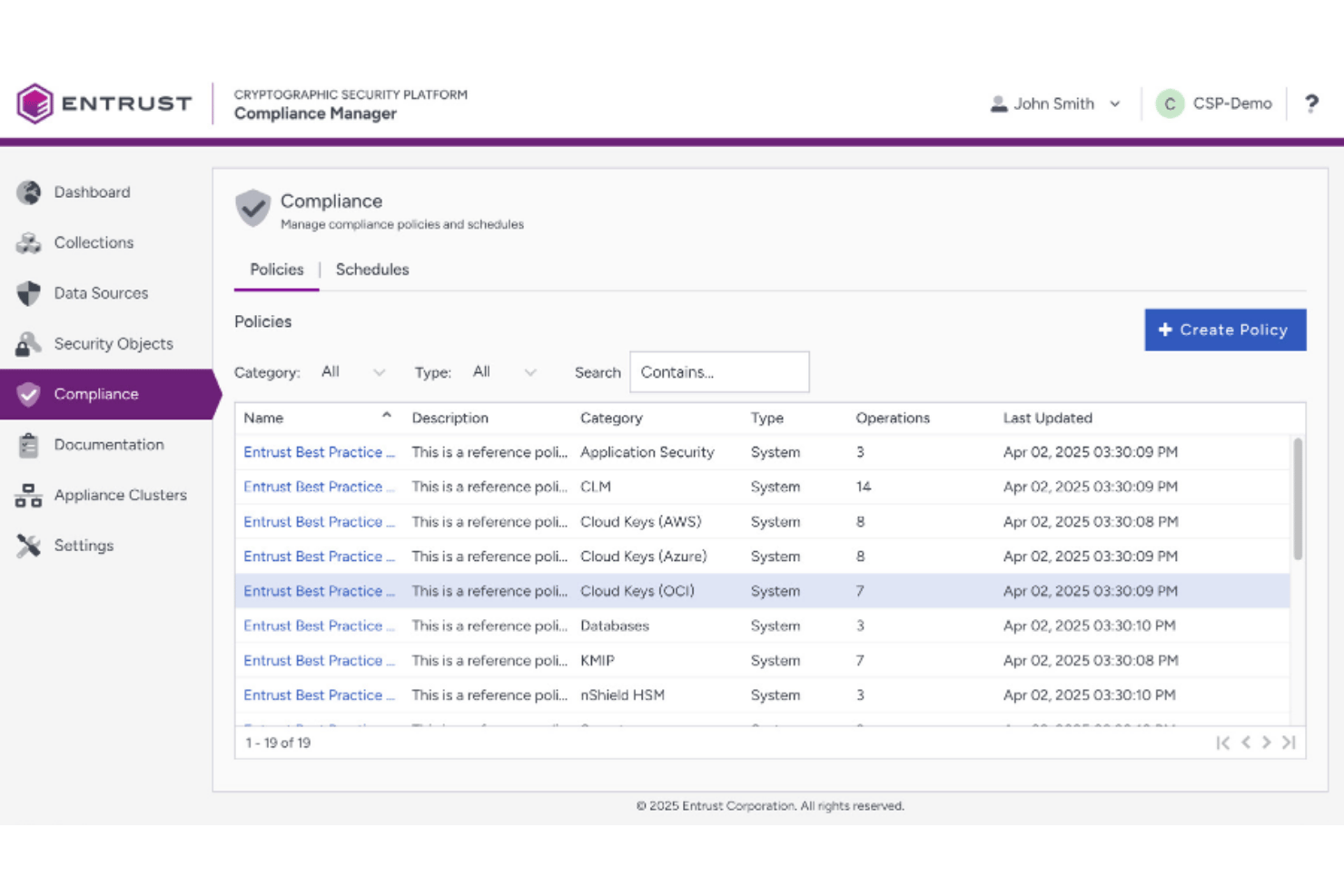The width and height of the screenshot is (1344, 896).
Task: Click the Cloud Keys (AWS) row description text
Action: pyautogui.click(x=489, y=522)
